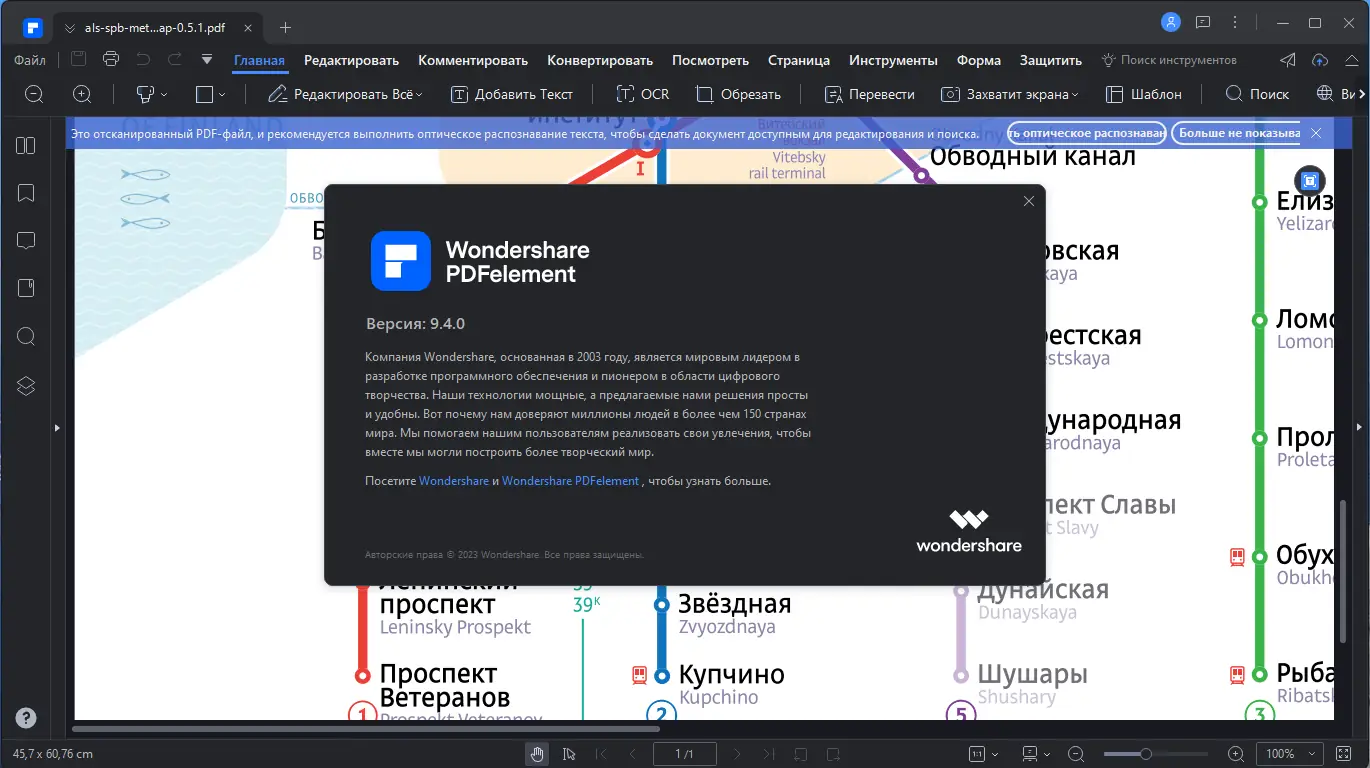Screen dimensions: 1370x768
Task: Open the Файл menu
Action: pos(30,60)
